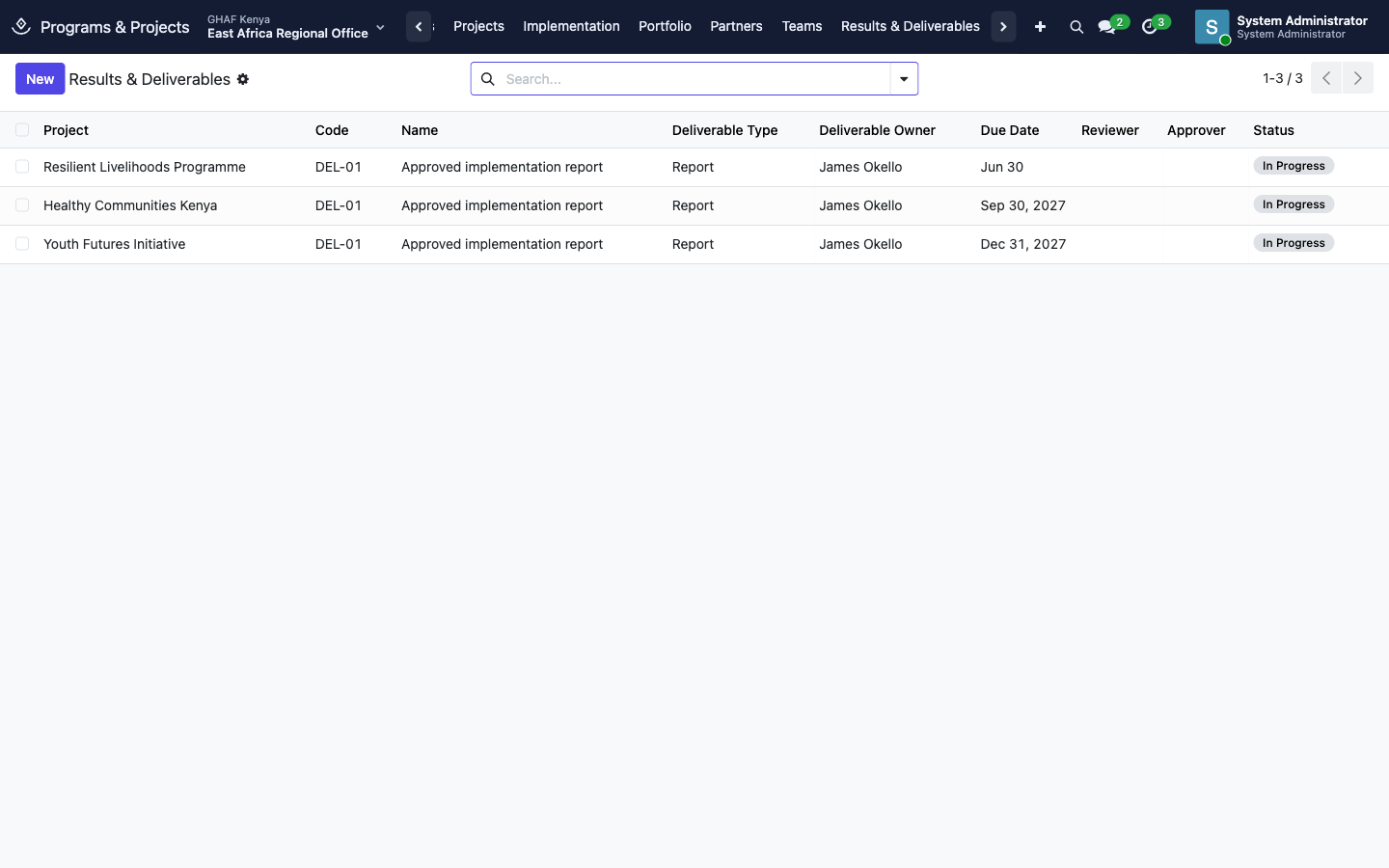Screen dimensions: 1389x868
Task: Open the Teams menu
Action: [802, 27]
